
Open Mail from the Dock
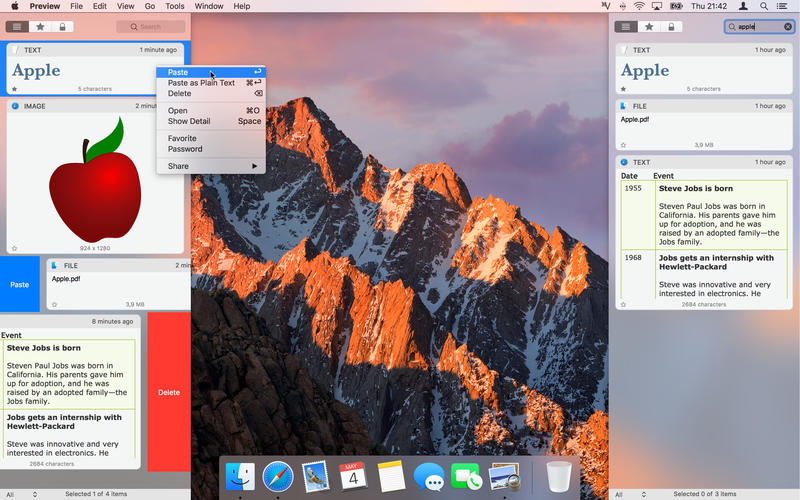coord(315,476)
